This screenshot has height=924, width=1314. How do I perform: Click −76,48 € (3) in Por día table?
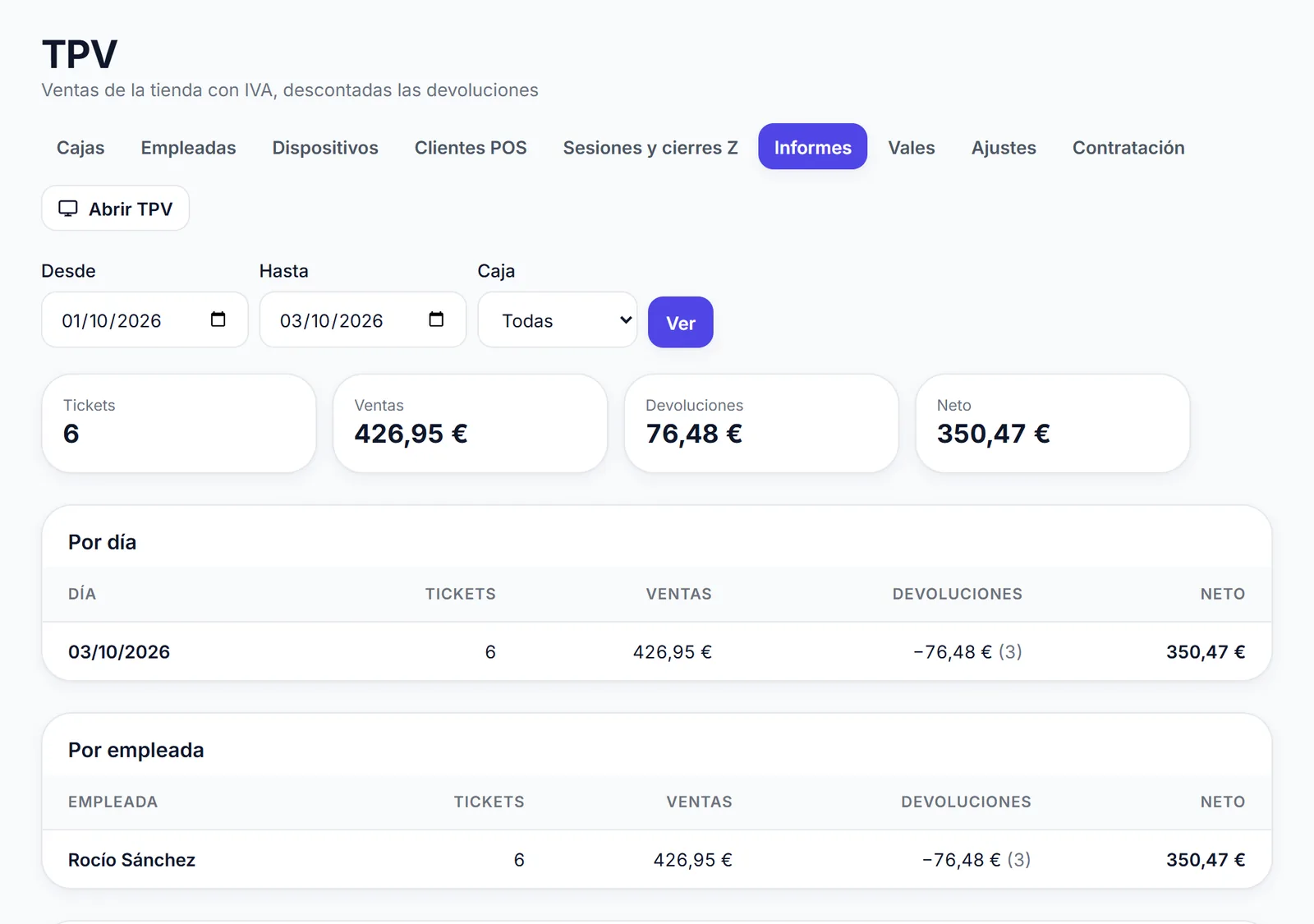click(x=967, y=652)
